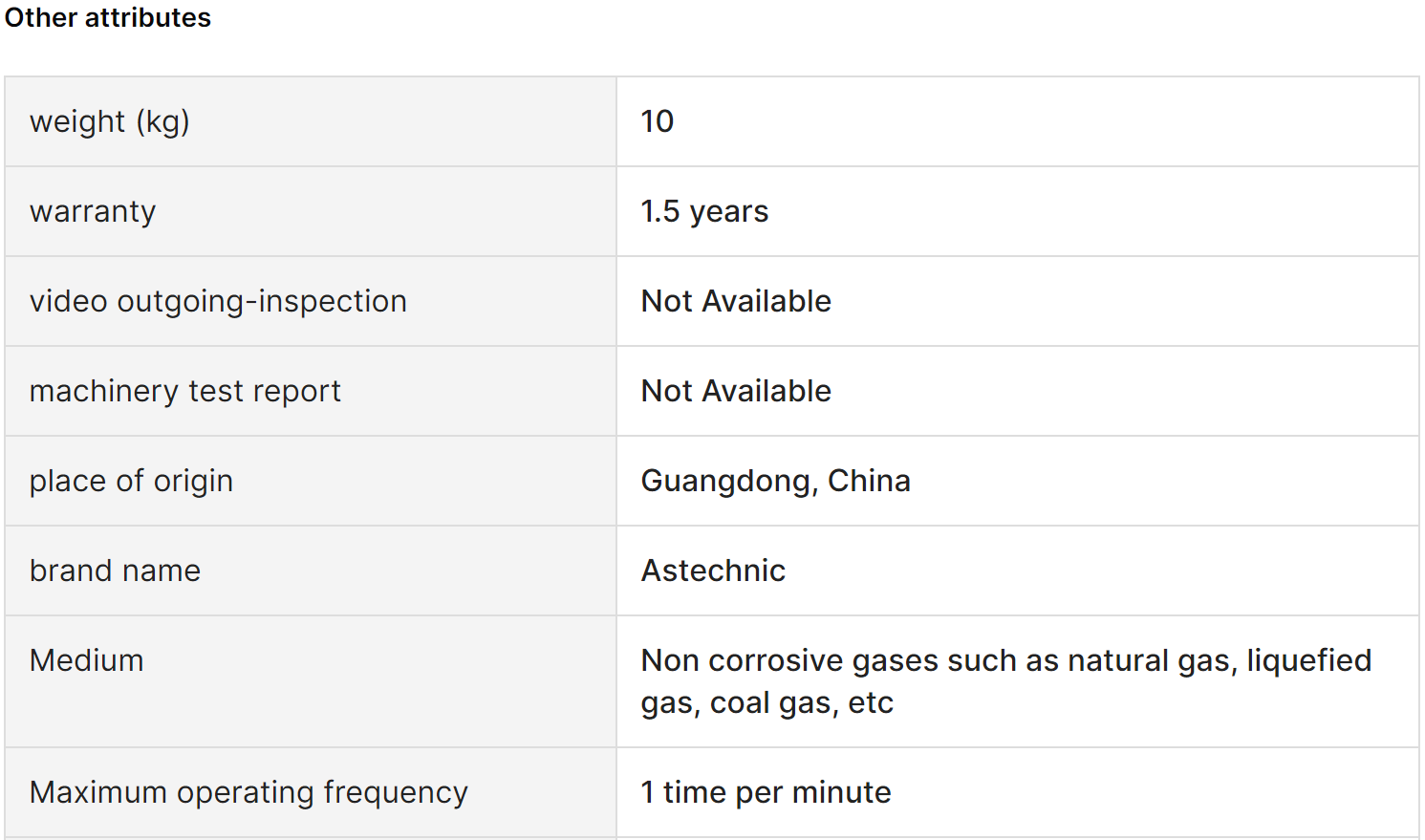
Task: Select the "Guangdong, China" origin value
Action: click(775, 482)
